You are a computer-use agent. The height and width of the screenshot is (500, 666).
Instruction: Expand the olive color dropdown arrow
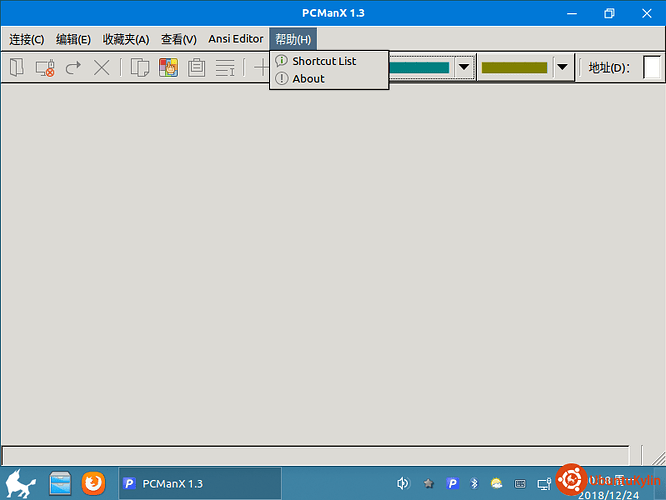coord(562,67)
